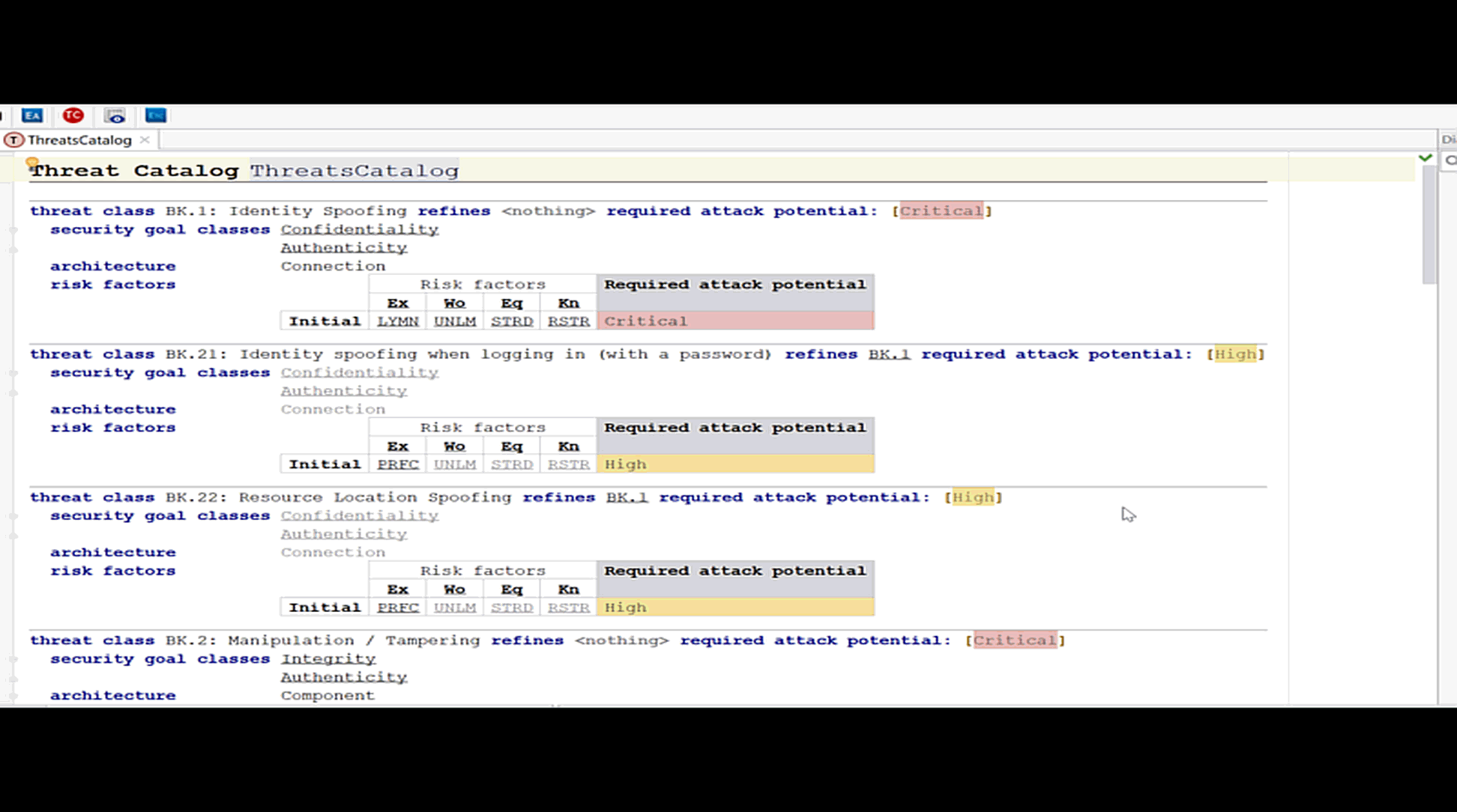Click the lightbulb icon beside Threat Catalog title
Viewport: 1457px width, 812px height.
(x=31, y=161)
